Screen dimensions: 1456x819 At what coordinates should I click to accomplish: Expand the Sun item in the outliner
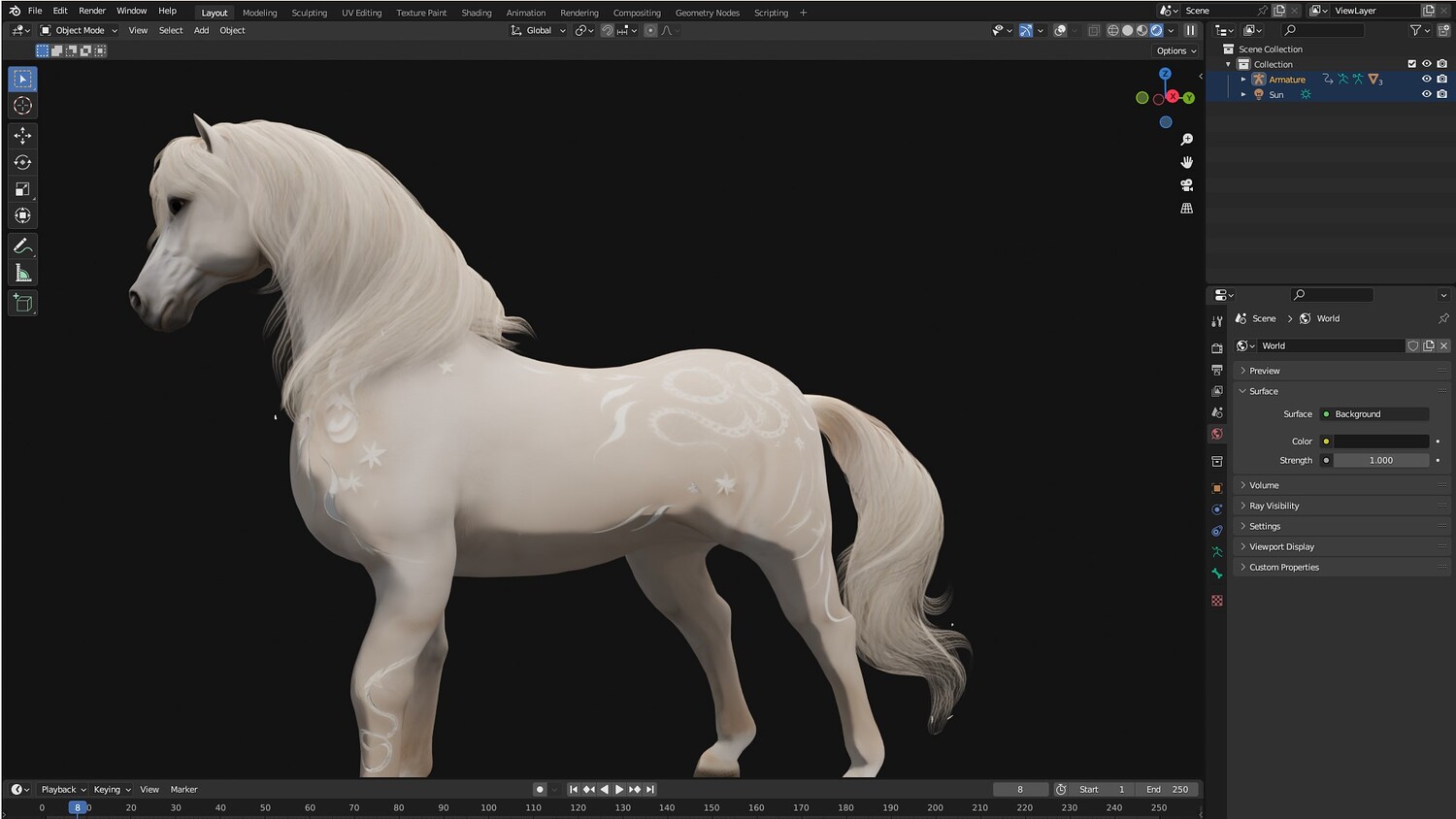tap(1243, 94)
